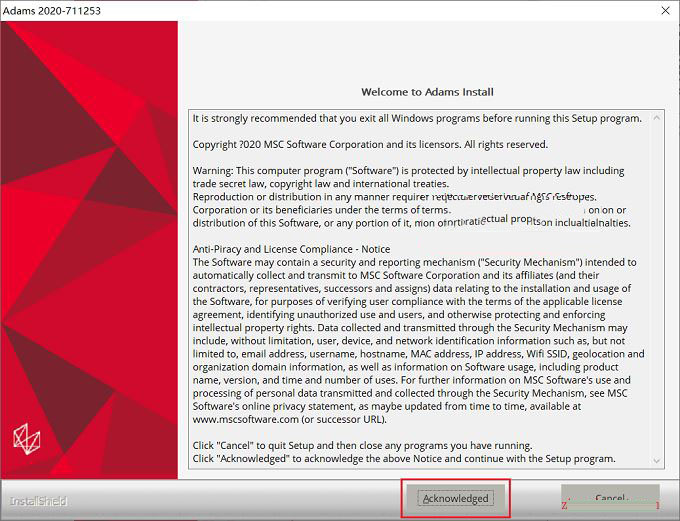Click the "Copyright ?2020 MSC Software Corporation" line
This screenshot has height=521, width=680.
pyautogui.click(x=370, y=144)
